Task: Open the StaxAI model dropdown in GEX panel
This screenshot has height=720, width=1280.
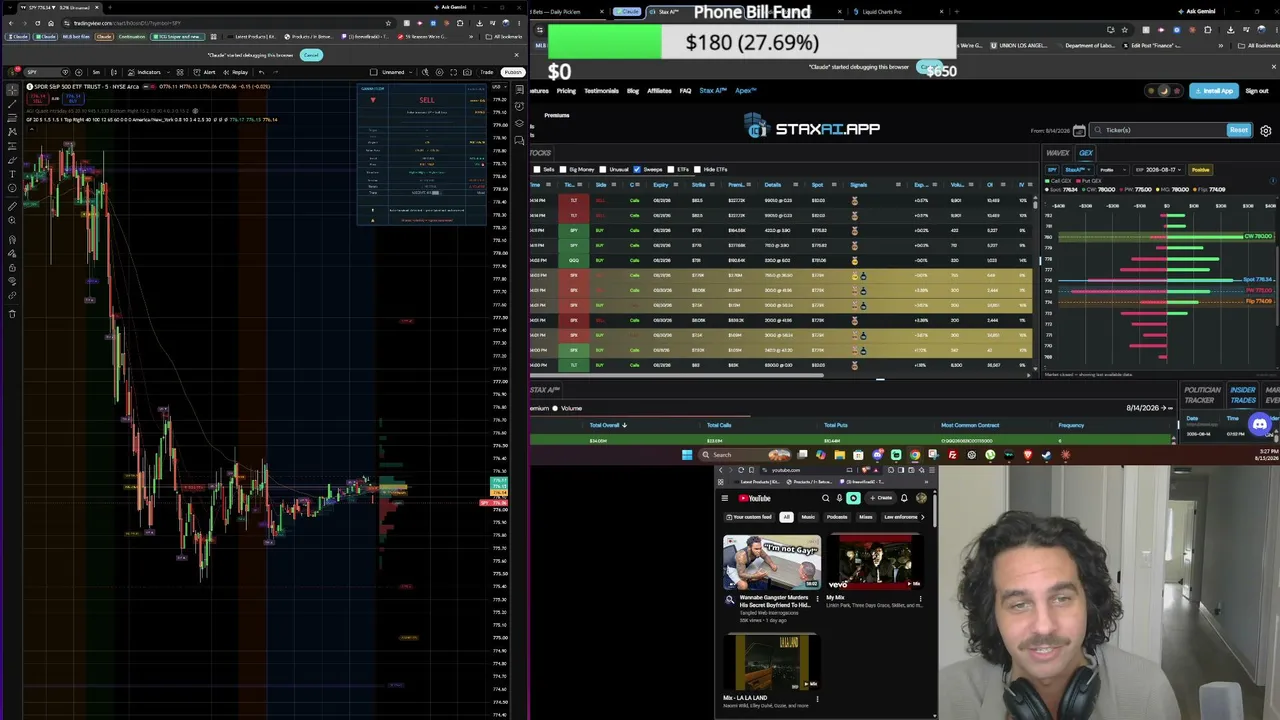Action: (1078, 170)
